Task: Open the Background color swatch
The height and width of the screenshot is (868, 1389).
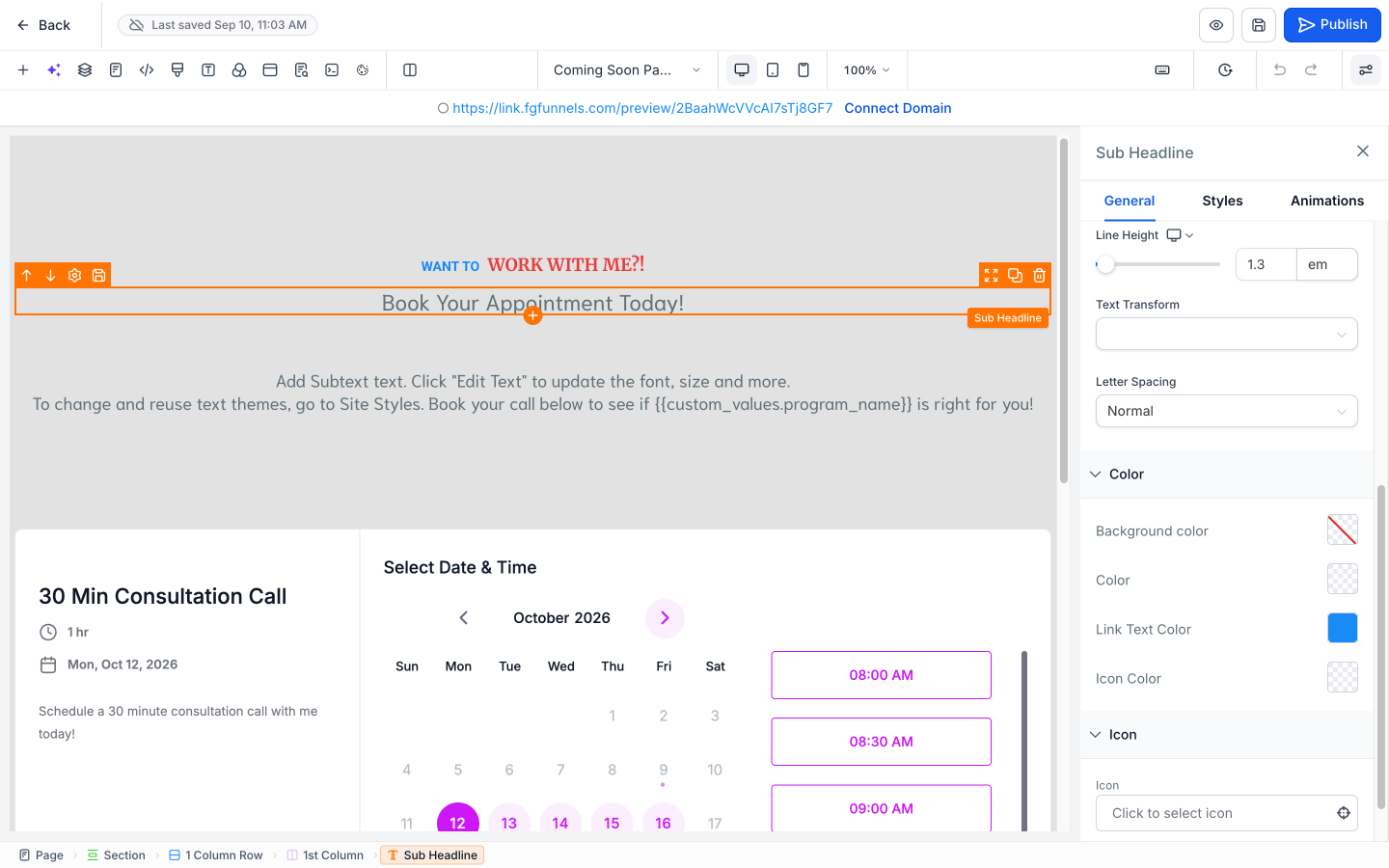Action: tap(1343, 529)
